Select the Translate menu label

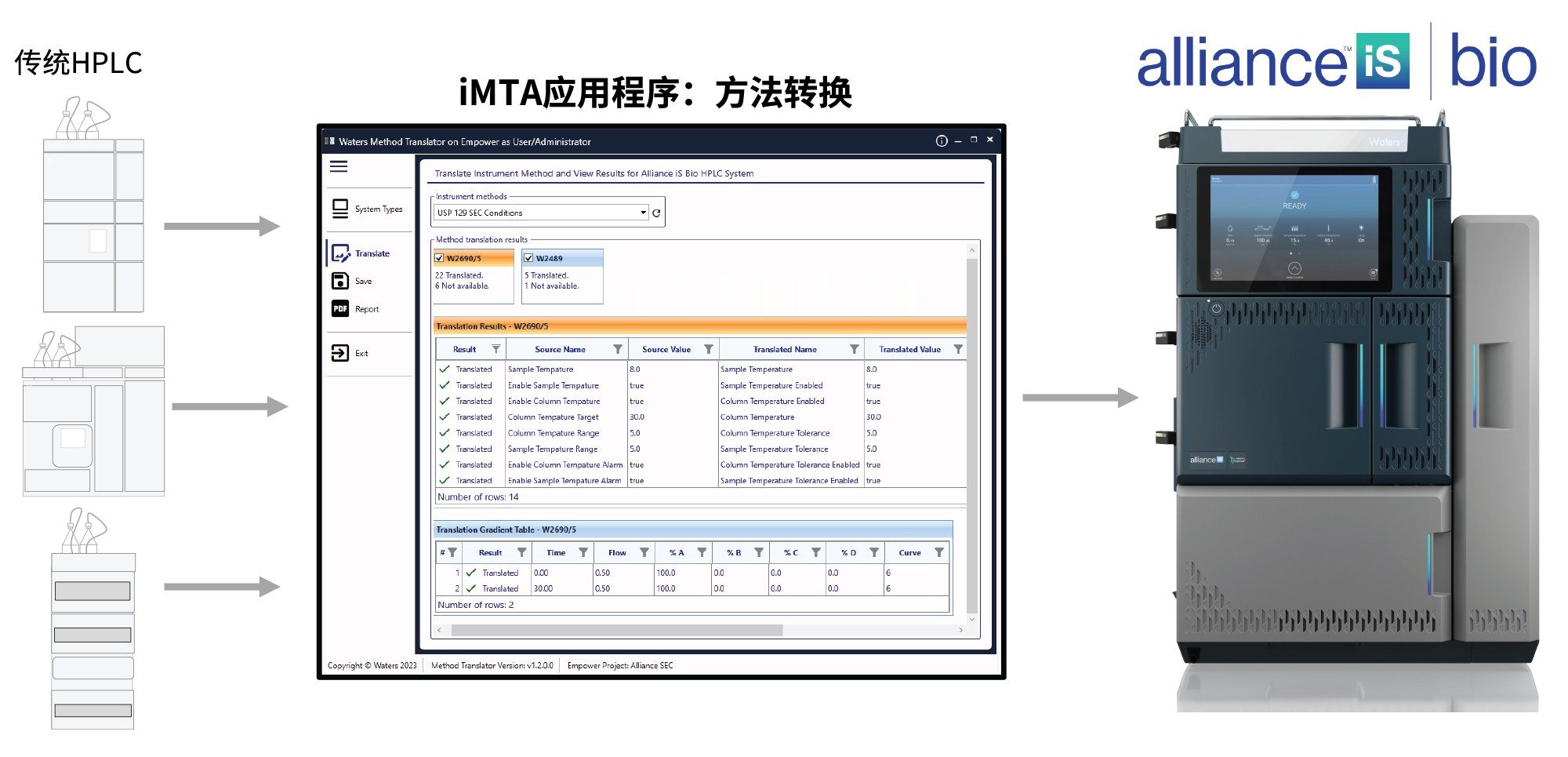pyautogui.click(x=372, y=253)
